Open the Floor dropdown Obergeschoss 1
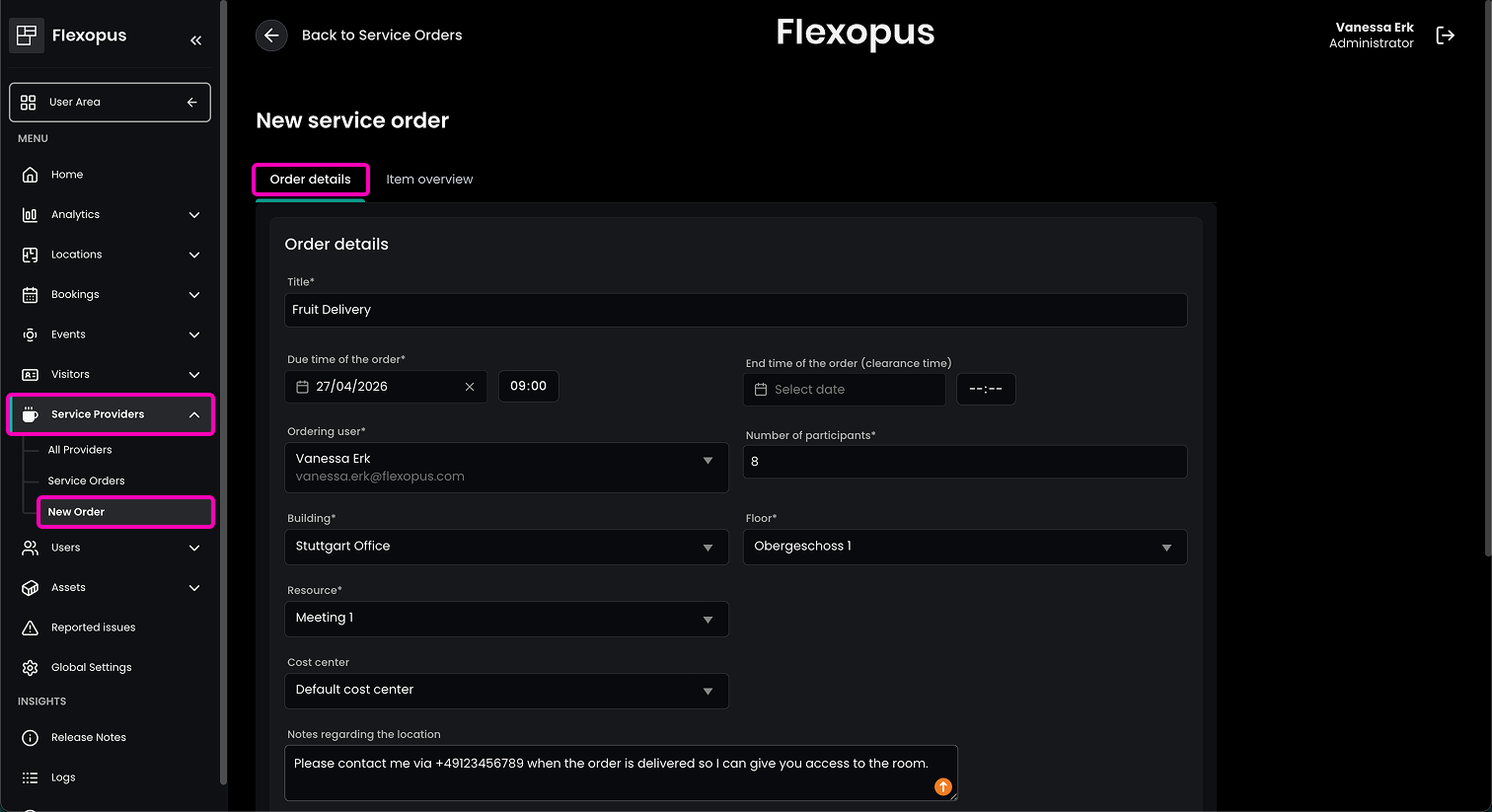The image size is (1492, 812). click(x=964, y=547)
